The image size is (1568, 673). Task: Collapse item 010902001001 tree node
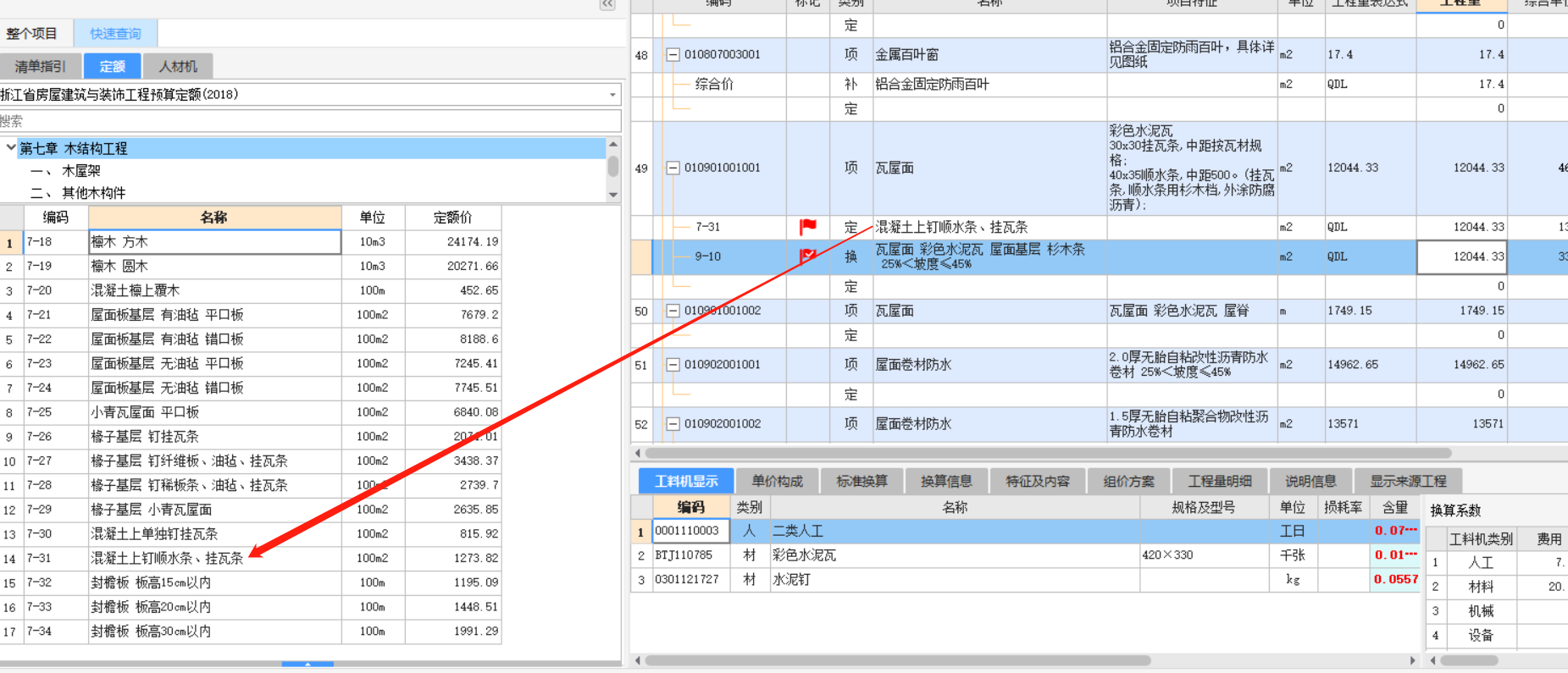673,365
